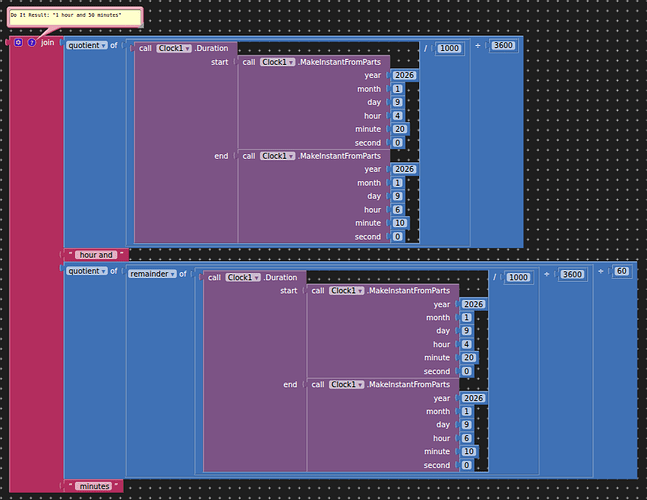Edit the 60 divisor number field
This screenshot has width=647, height=500.
tap(621, 271)
